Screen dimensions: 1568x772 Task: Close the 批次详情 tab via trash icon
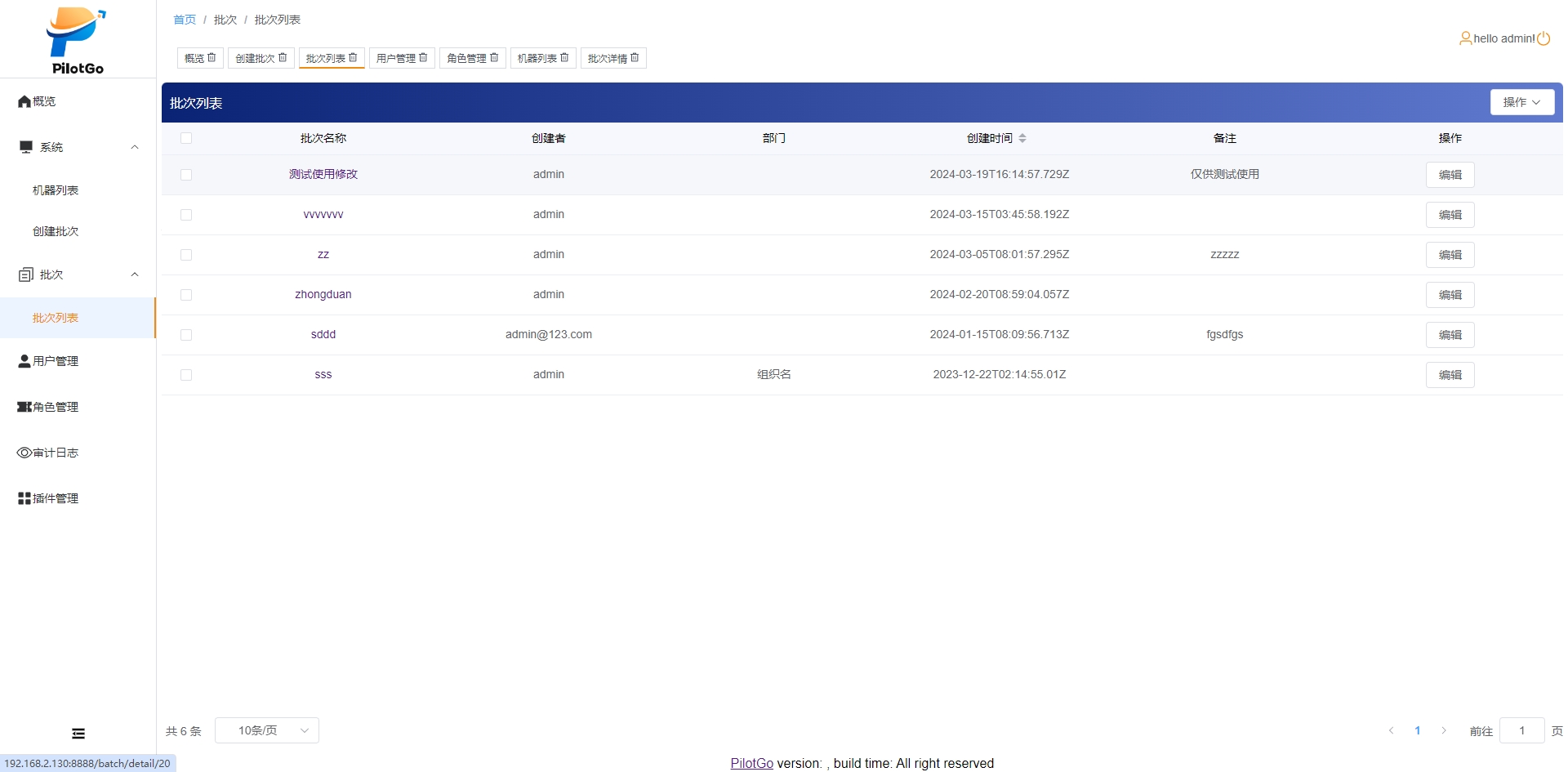click(x=635, y=58)
